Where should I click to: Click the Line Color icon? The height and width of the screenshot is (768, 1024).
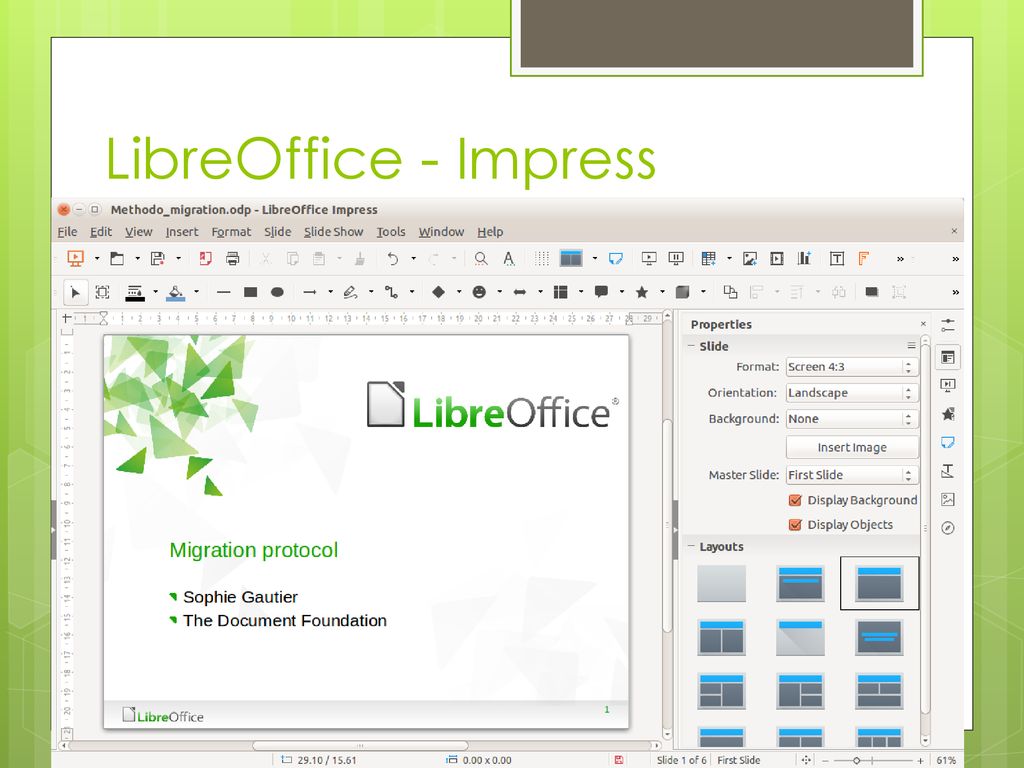coord(135,292)
